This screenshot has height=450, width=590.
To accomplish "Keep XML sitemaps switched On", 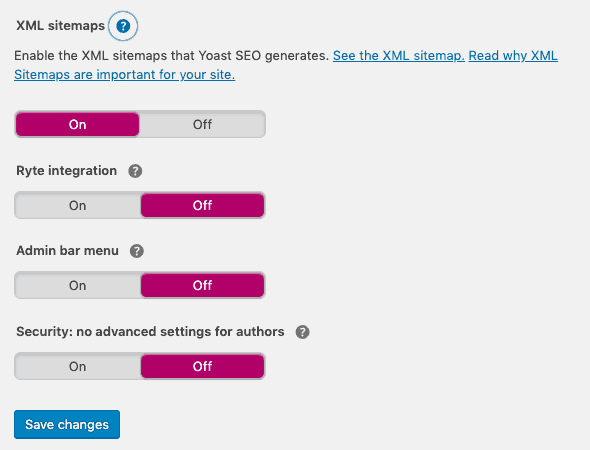I will (x=78, y=124).
